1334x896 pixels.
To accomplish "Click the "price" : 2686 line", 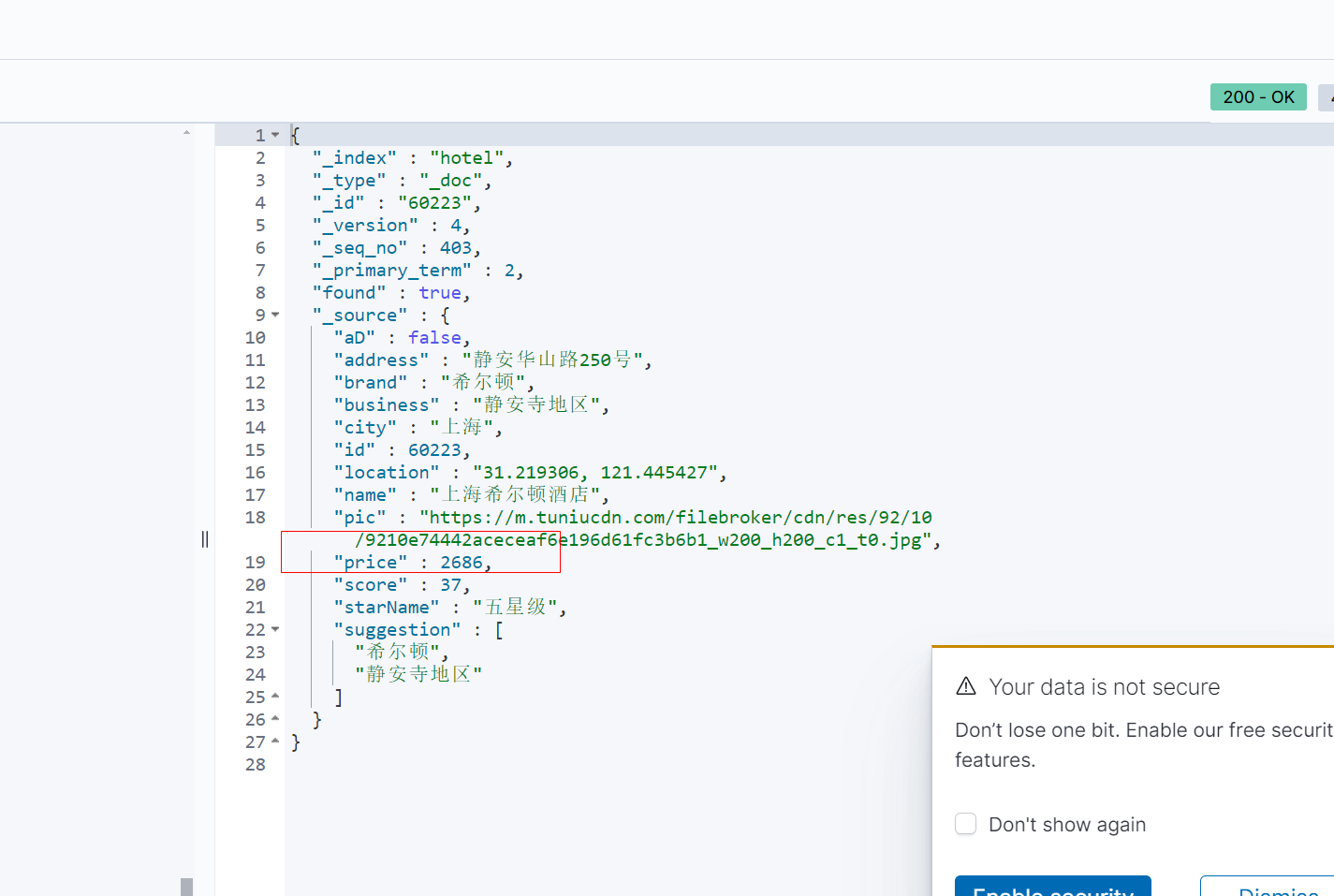I will (413, 562).
